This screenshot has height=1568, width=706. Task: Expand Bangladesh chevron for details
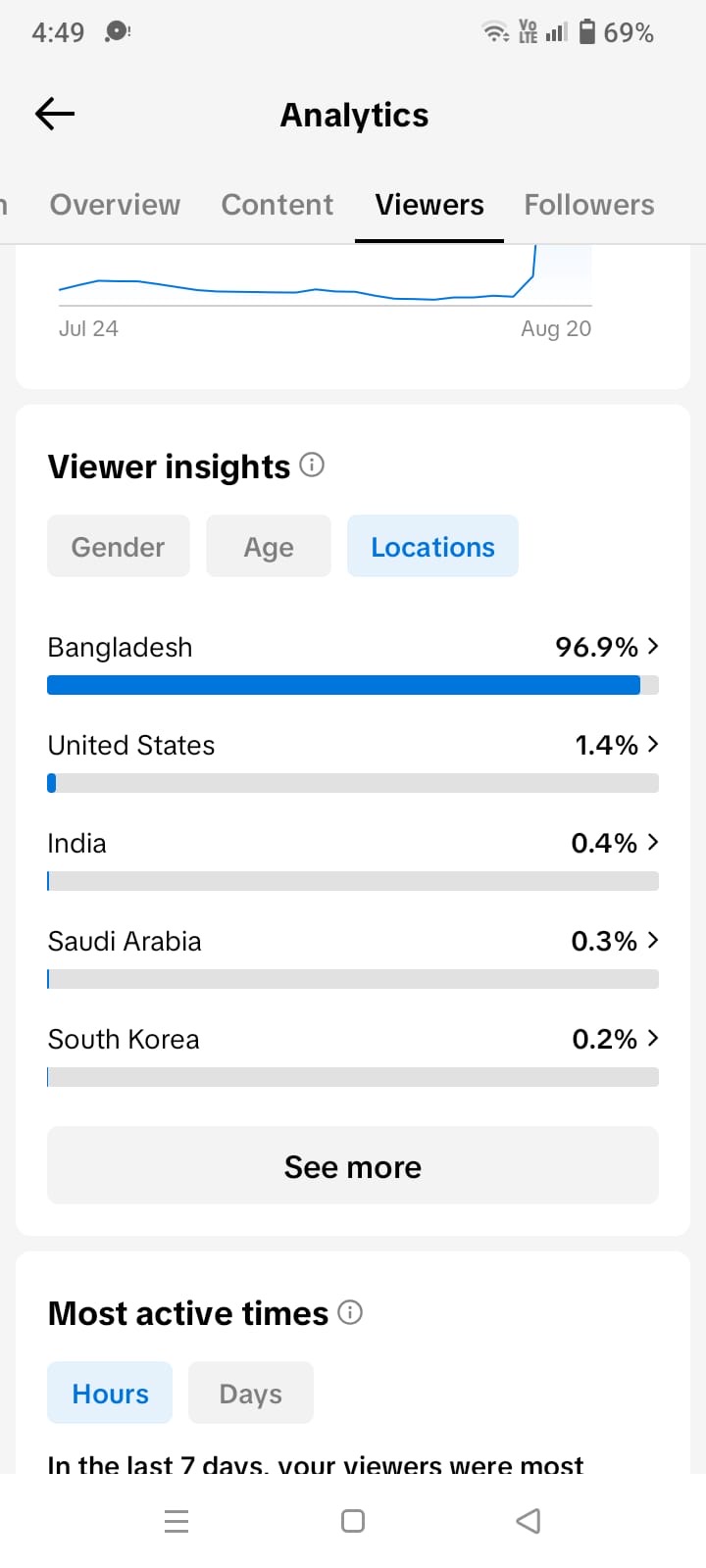coord(653,646)
